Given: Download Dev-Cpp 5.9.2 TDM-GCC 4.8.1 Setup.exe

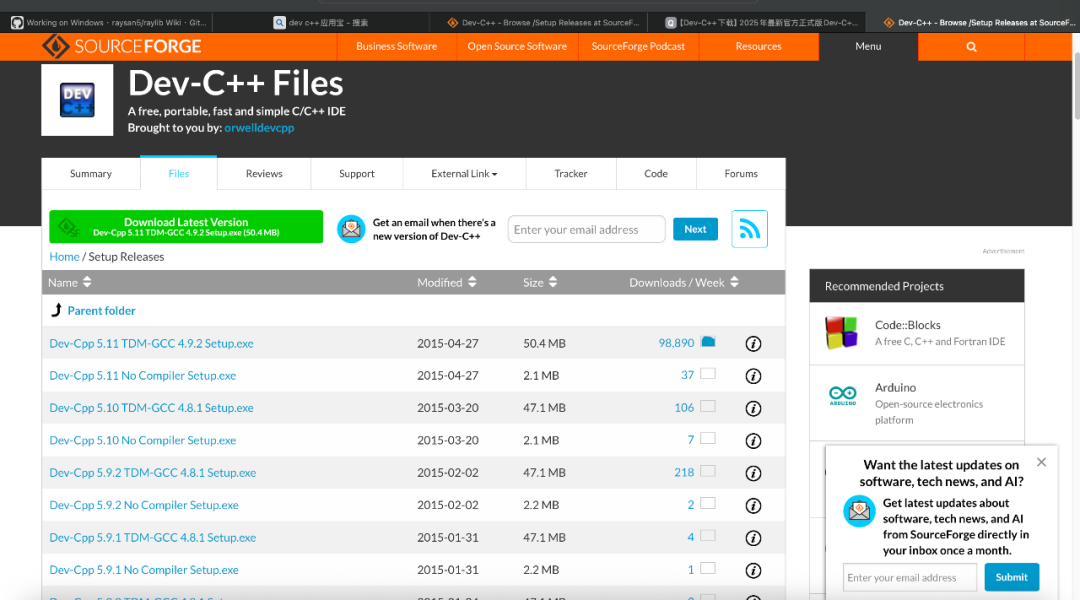Looking at the screenshot, I should pyautogui.click(x=153, y=473).
